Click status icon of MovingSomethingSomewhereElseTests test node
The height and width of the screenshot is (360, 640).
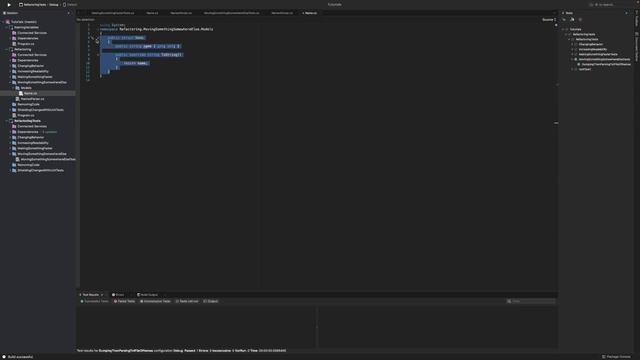click(x=576, y=59)
